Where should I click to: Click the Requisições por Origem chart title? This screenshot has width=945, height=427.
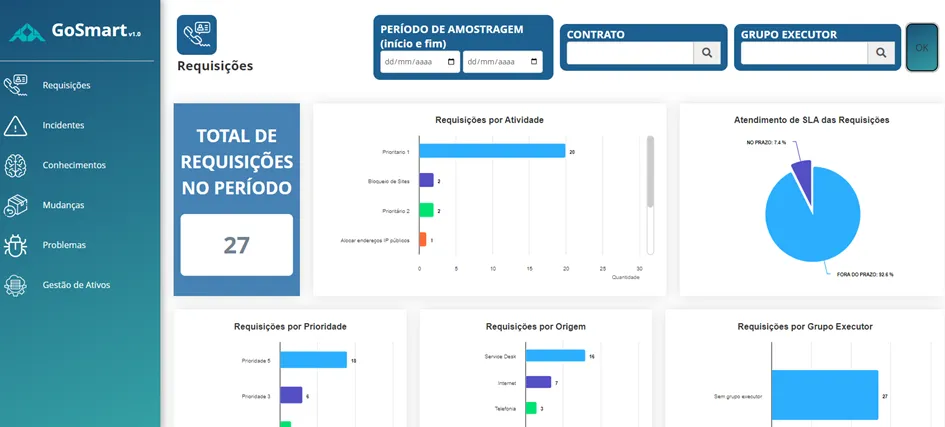[536, 326]
